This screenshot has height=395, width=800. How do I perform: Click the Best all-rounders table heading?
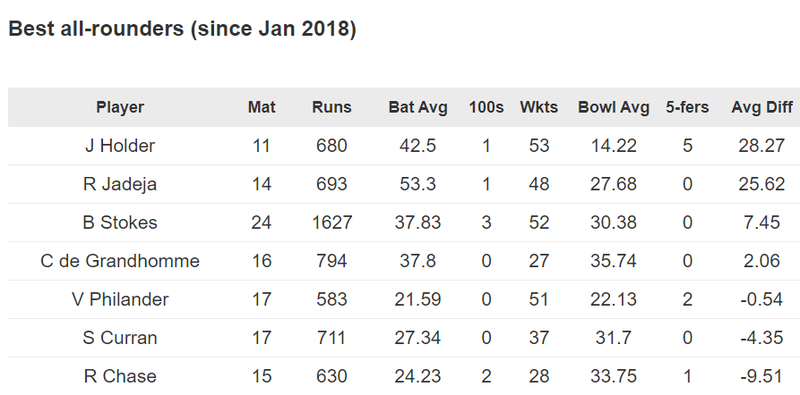(x=182, y=29)
